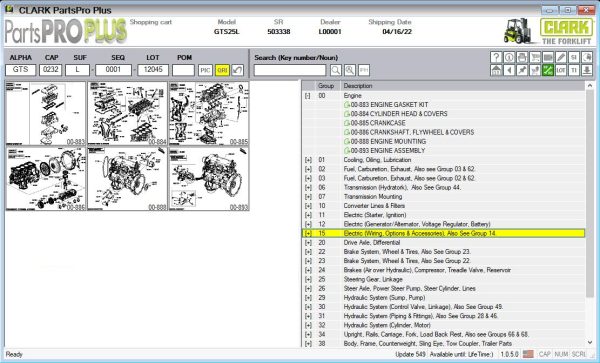Expand group 10 Converter Lines & Filters

pyautogui.click(x=308, y=206)
